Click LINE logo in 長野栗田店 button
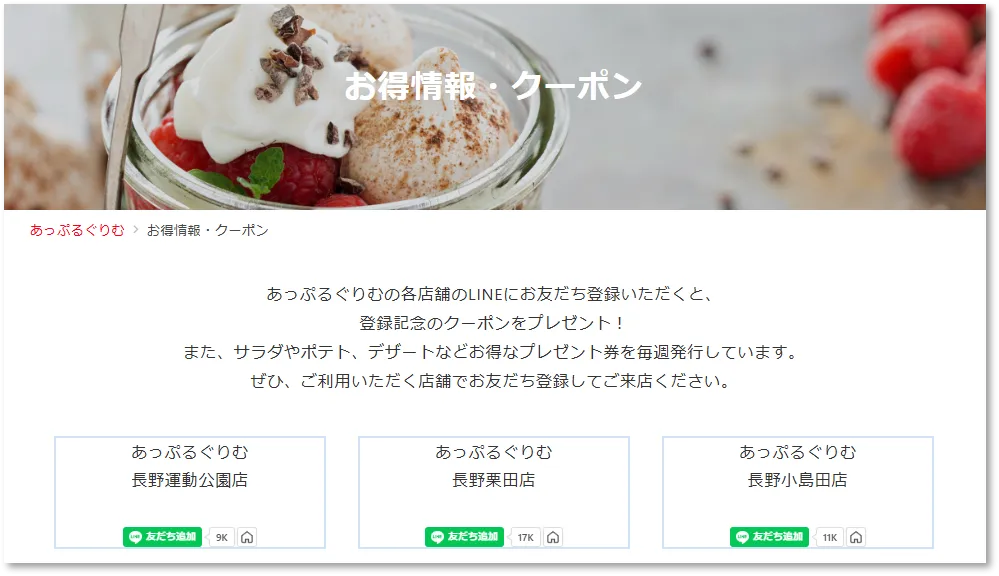999x576 pixels. [x=437, y=537]
